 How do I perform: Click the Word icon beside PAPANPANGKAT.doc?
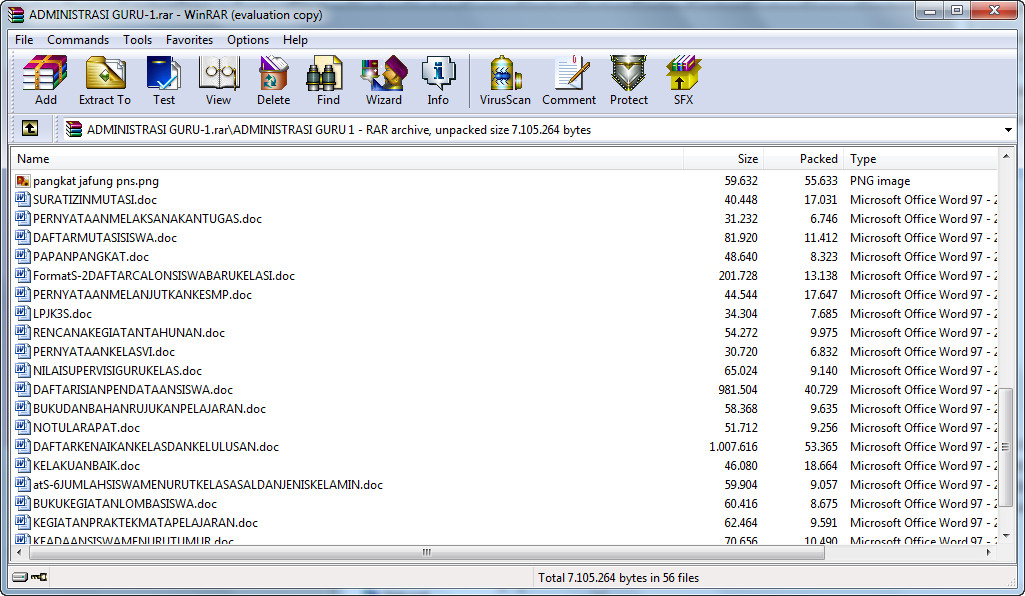(x=23, y=257)
